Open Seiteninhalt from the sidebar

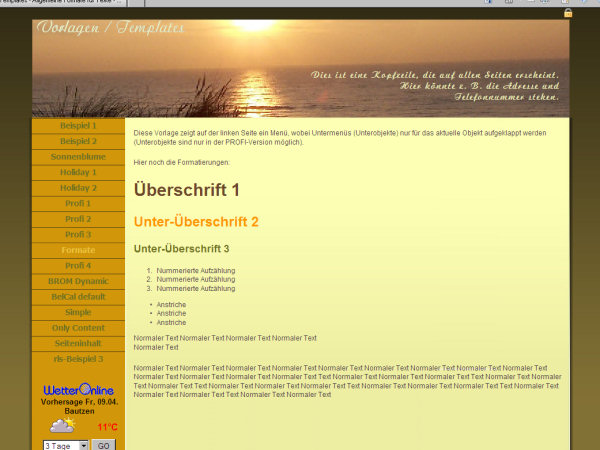tap(78, 343)
